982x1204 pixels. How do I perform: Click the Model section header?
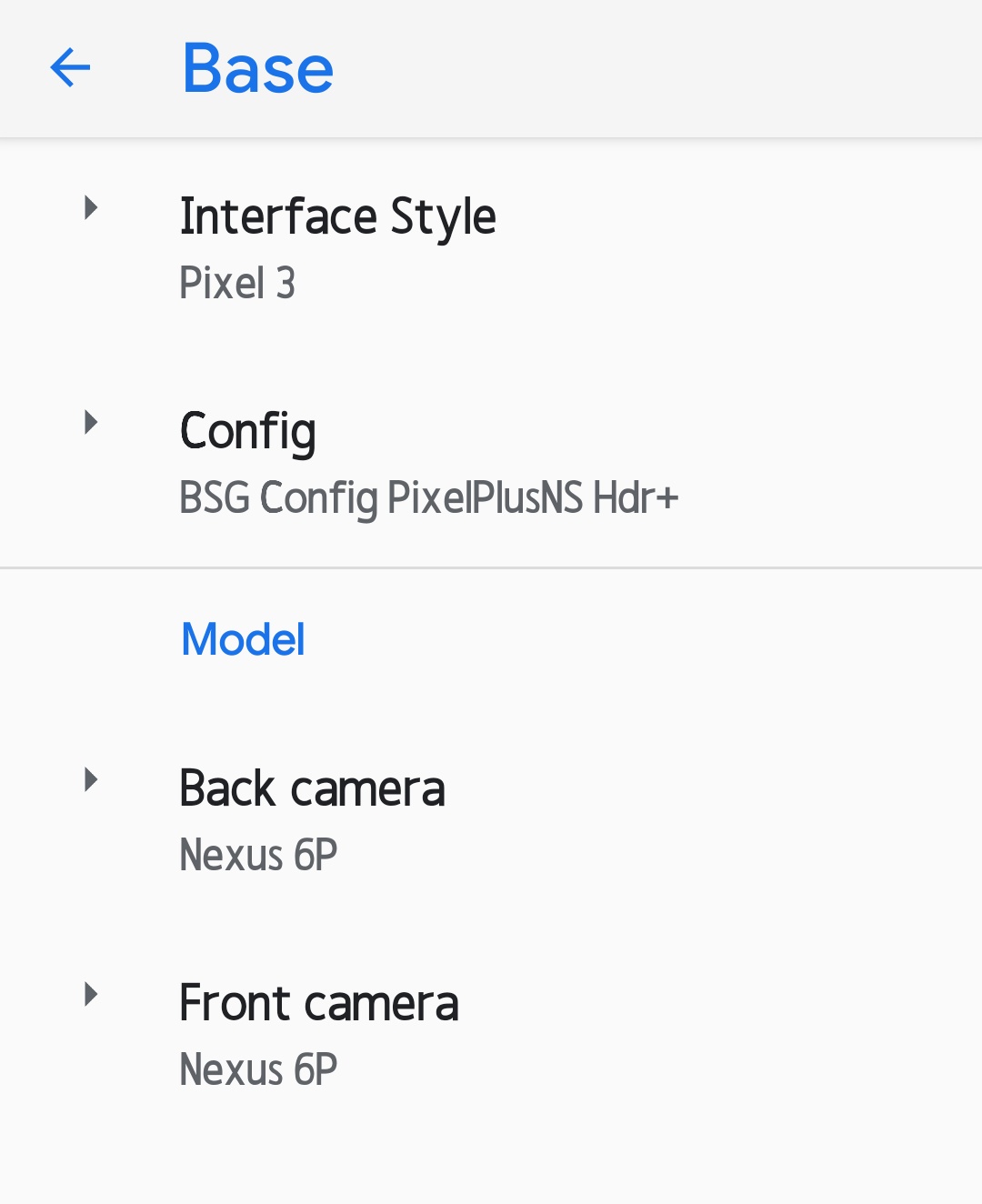pyautogui.click(x=243, y=639)
